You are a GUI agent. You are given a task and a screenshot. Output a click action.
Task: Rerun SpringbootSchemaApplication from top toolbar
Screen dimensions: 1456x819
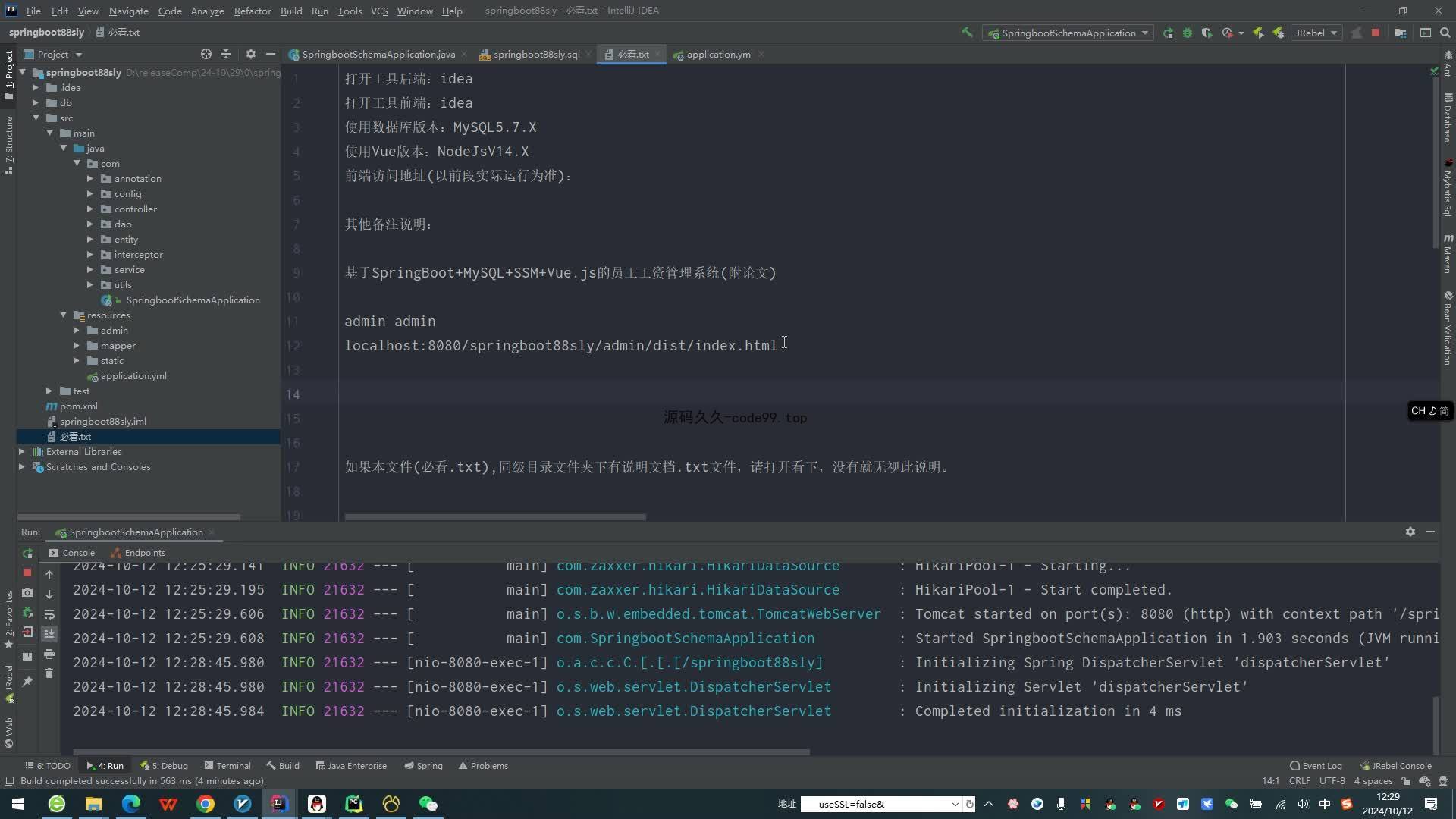point(1168,33)
